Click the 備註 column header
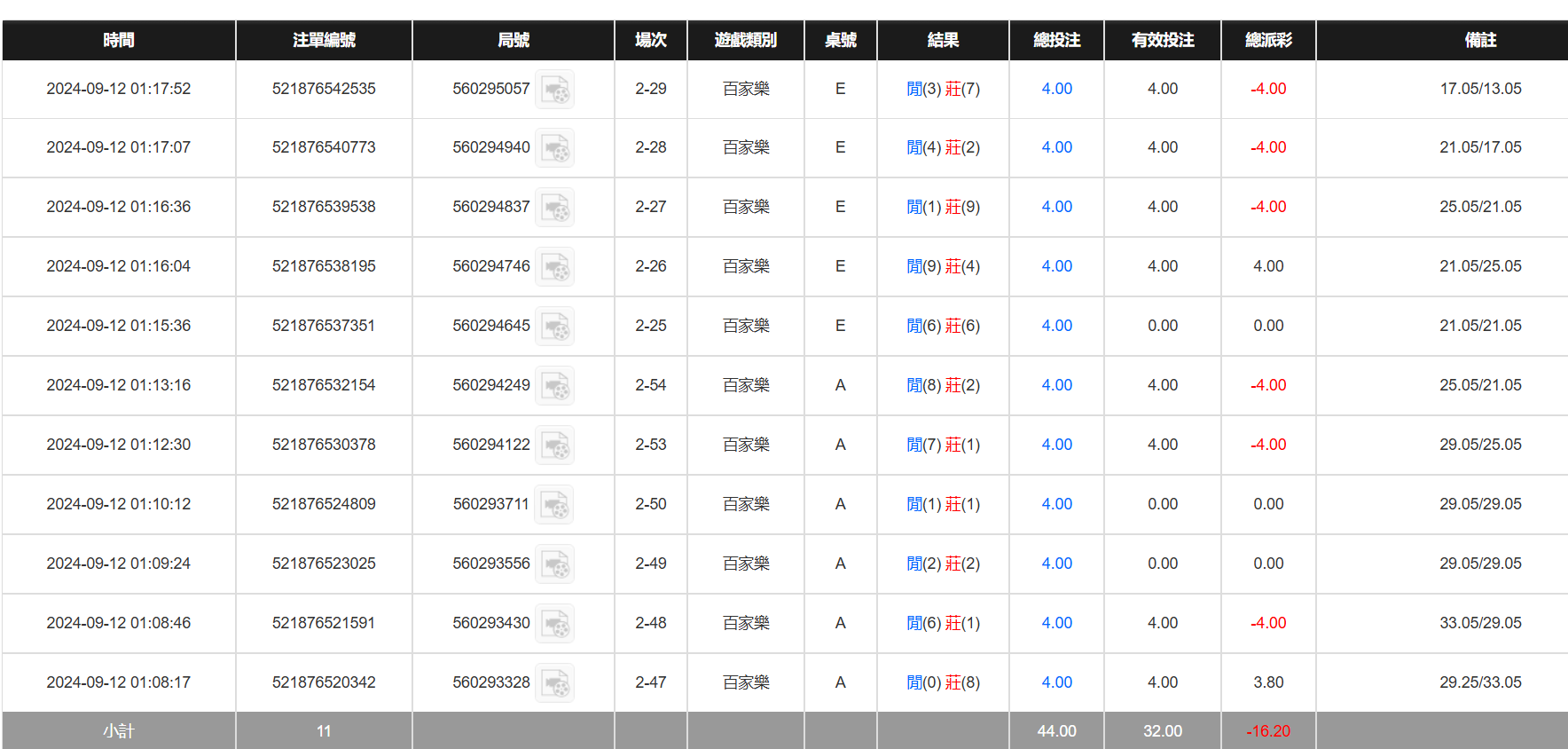Screen dimensions: 1568x749 coord(1480,40)
